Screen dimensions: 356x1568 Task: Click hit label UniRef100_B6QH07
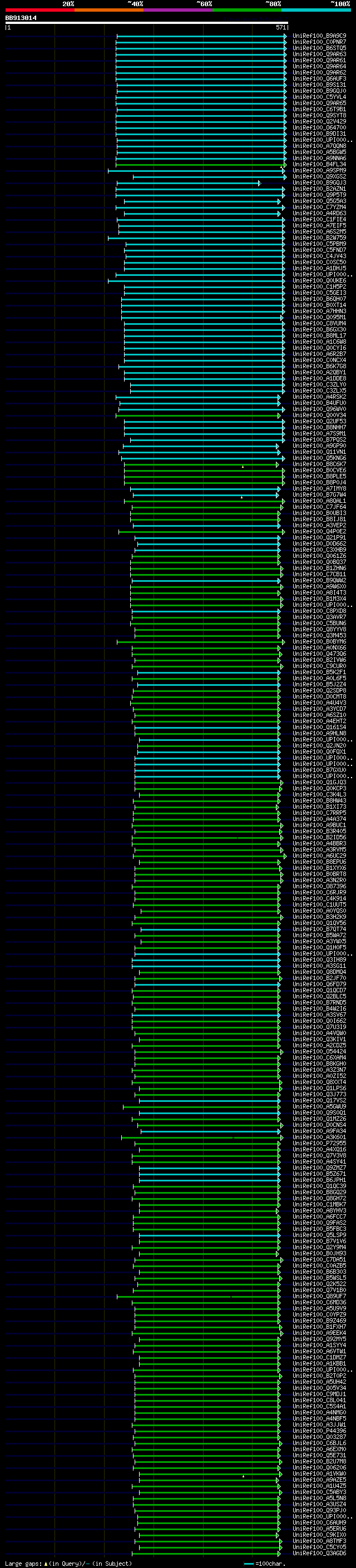coord(319,299)
